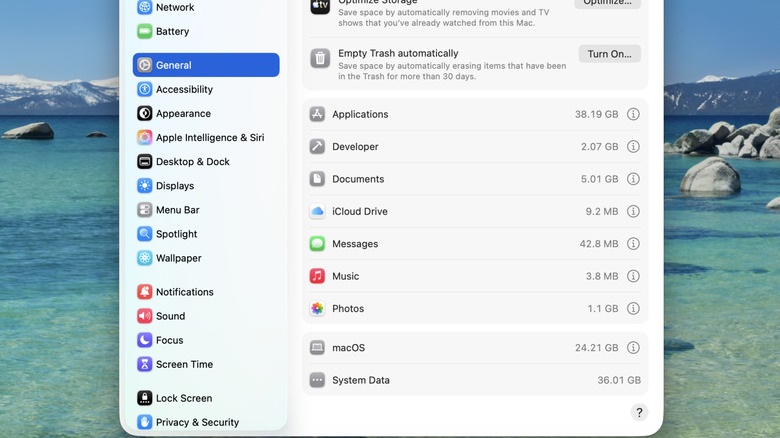Image resolution: width=780 pixels, height=438 pixels.
Task: Select the Lock Screen label in sidebar
Action: tap(184, 398)
